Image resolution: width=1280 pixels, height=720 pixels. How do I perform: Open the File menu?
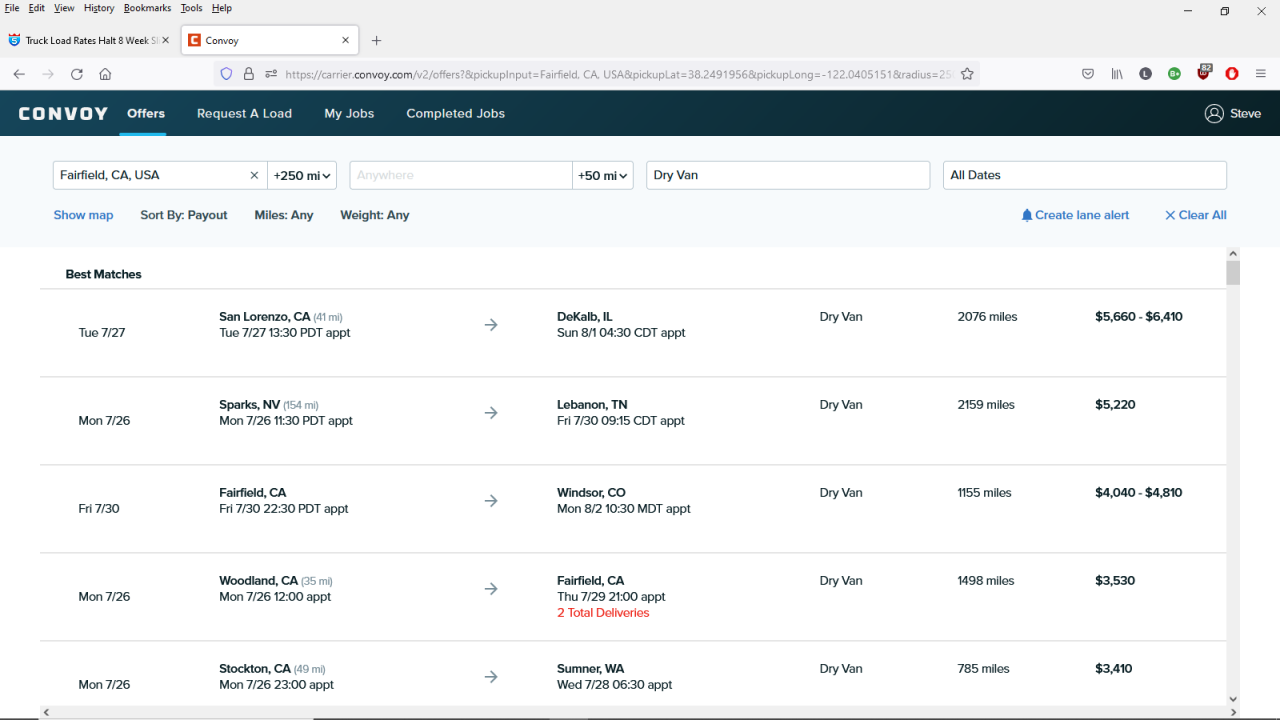click(12, 8)
